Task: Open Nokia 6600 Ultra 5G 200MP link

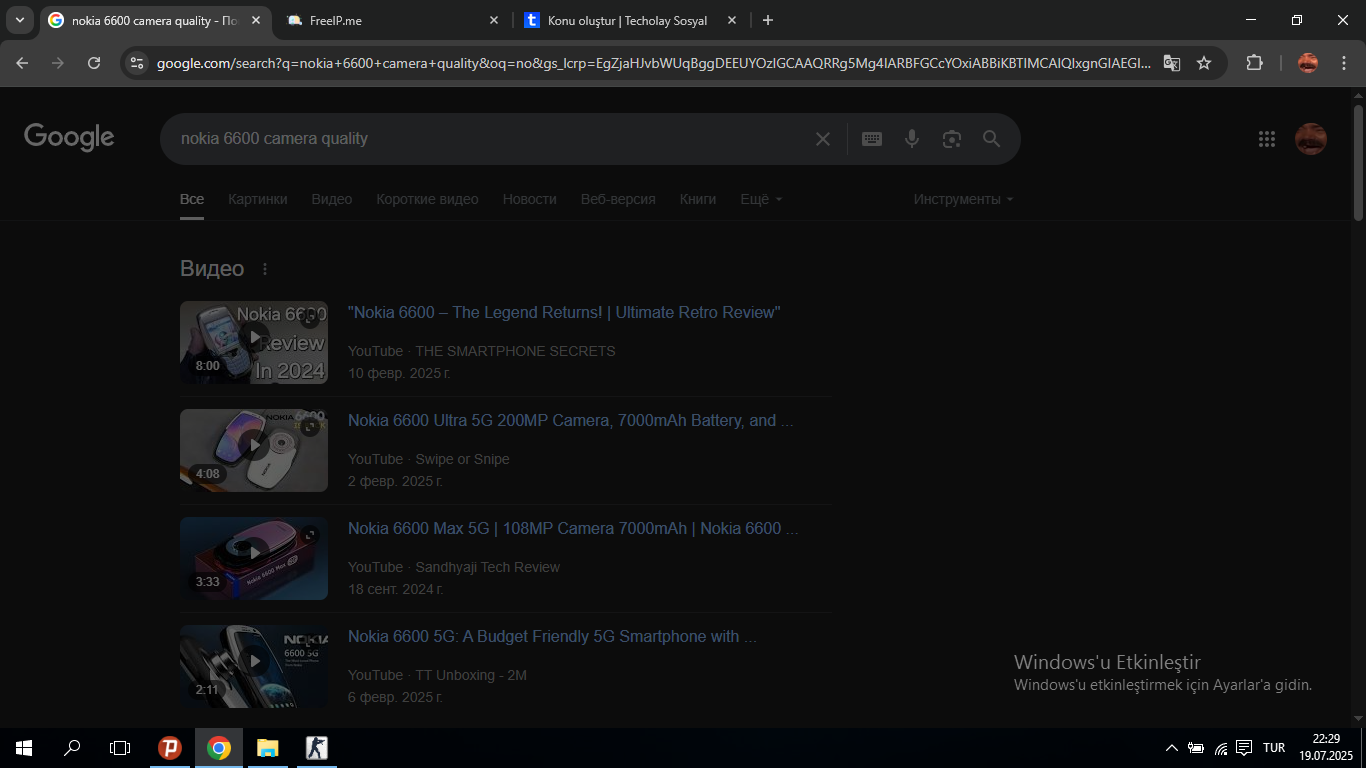Action: 571,421
